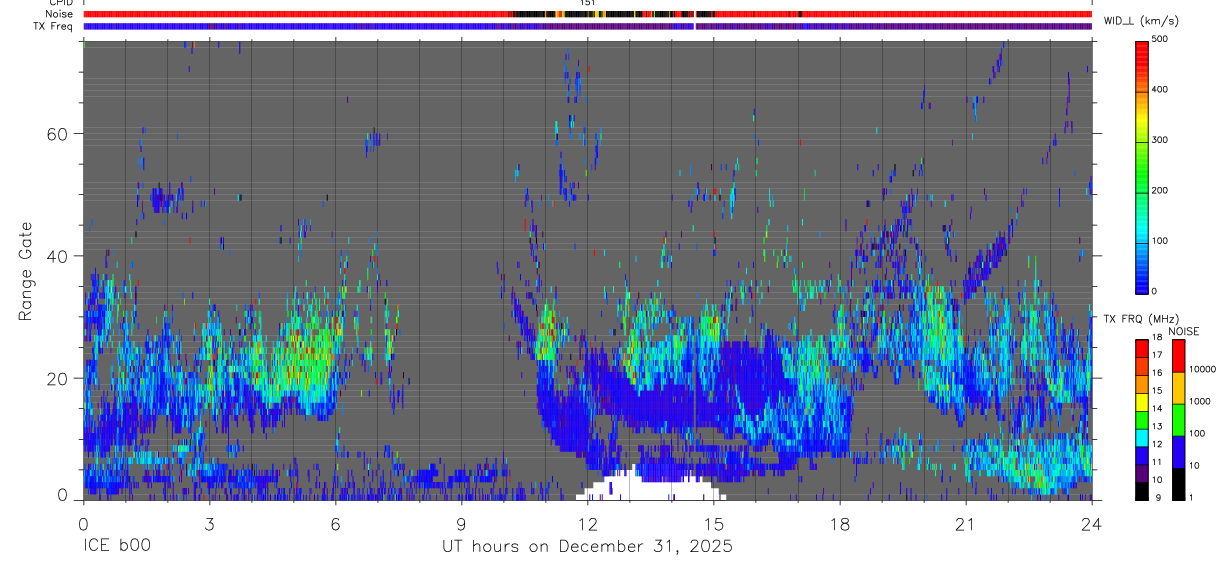The height and width of the screenshot is (567, 1228).
Task: Click the blue bottom of the width colorbar
Action: [x=1143, y=280]
